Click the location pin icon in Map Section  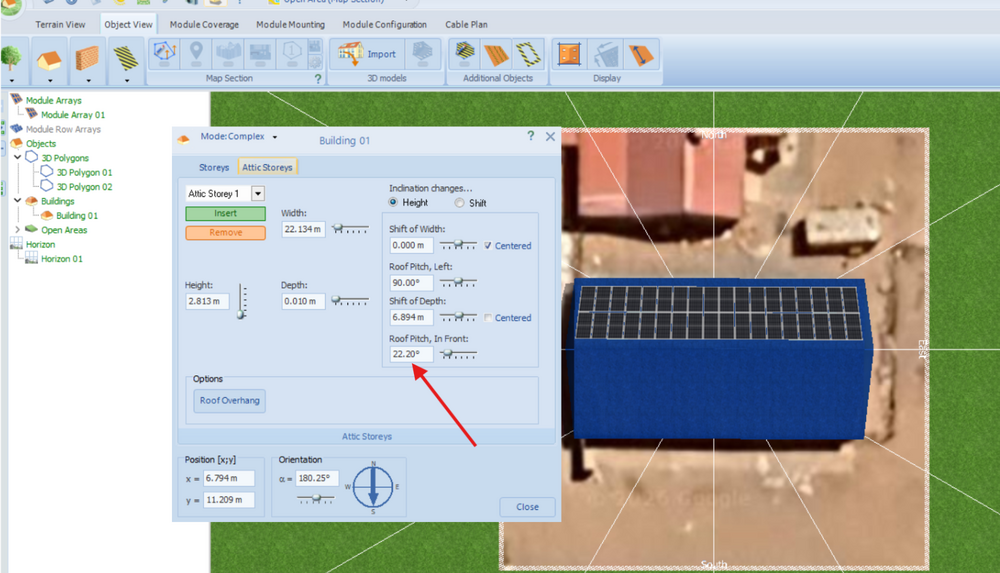point(196,52)
